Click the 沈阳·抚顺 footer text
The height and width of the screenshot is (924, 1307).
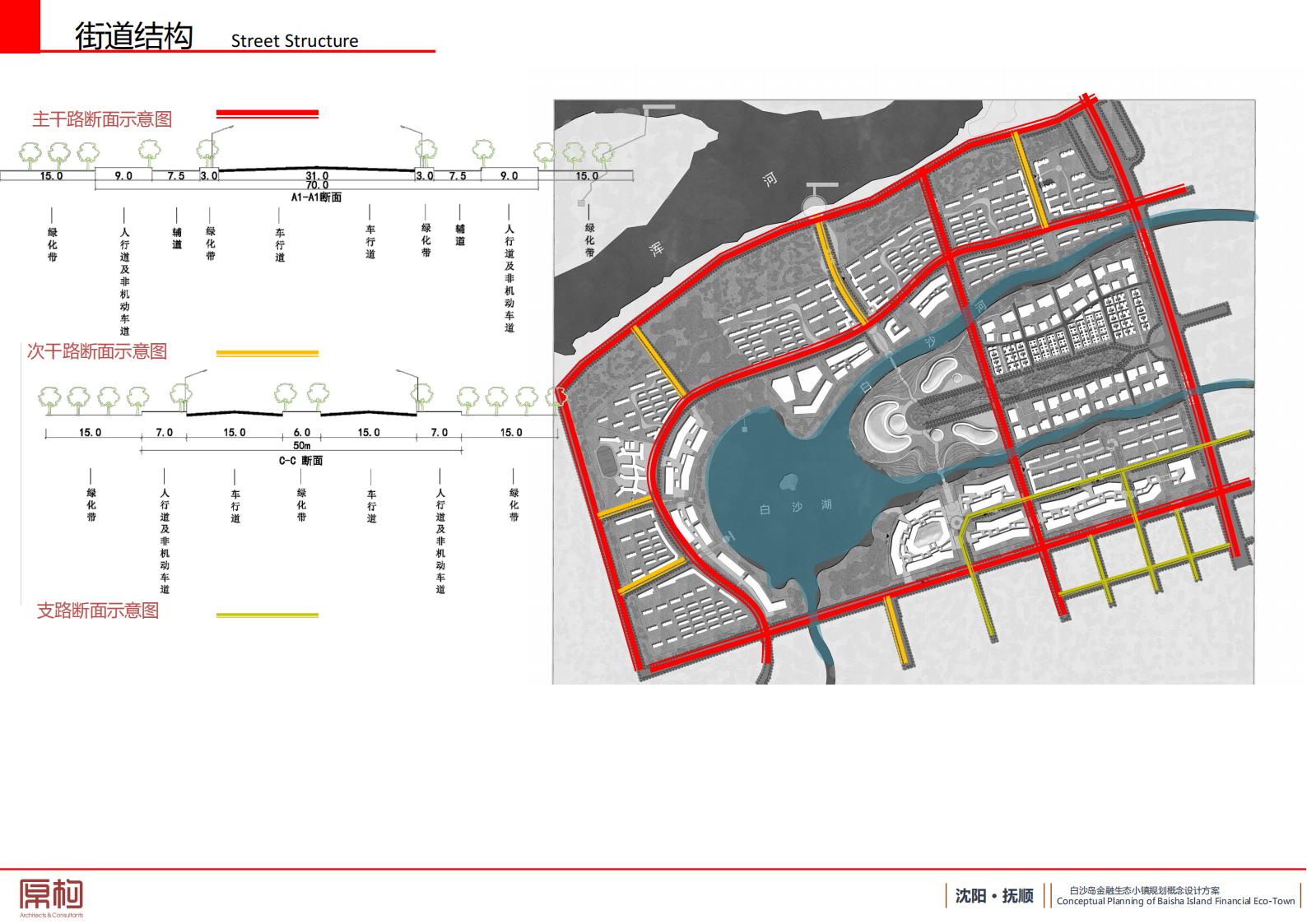coord(994,896)
